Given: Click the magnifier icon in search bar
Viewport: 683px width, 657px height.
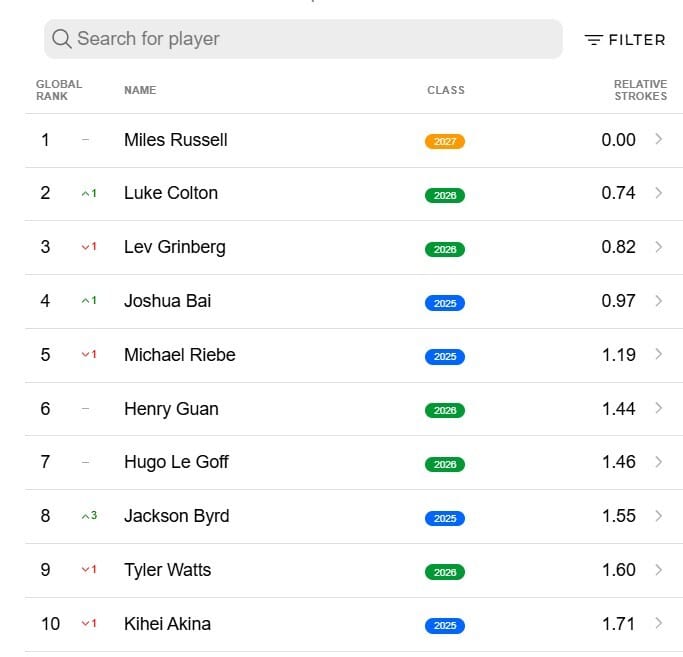Looking at the screenshot, I should tap(62, 39).
